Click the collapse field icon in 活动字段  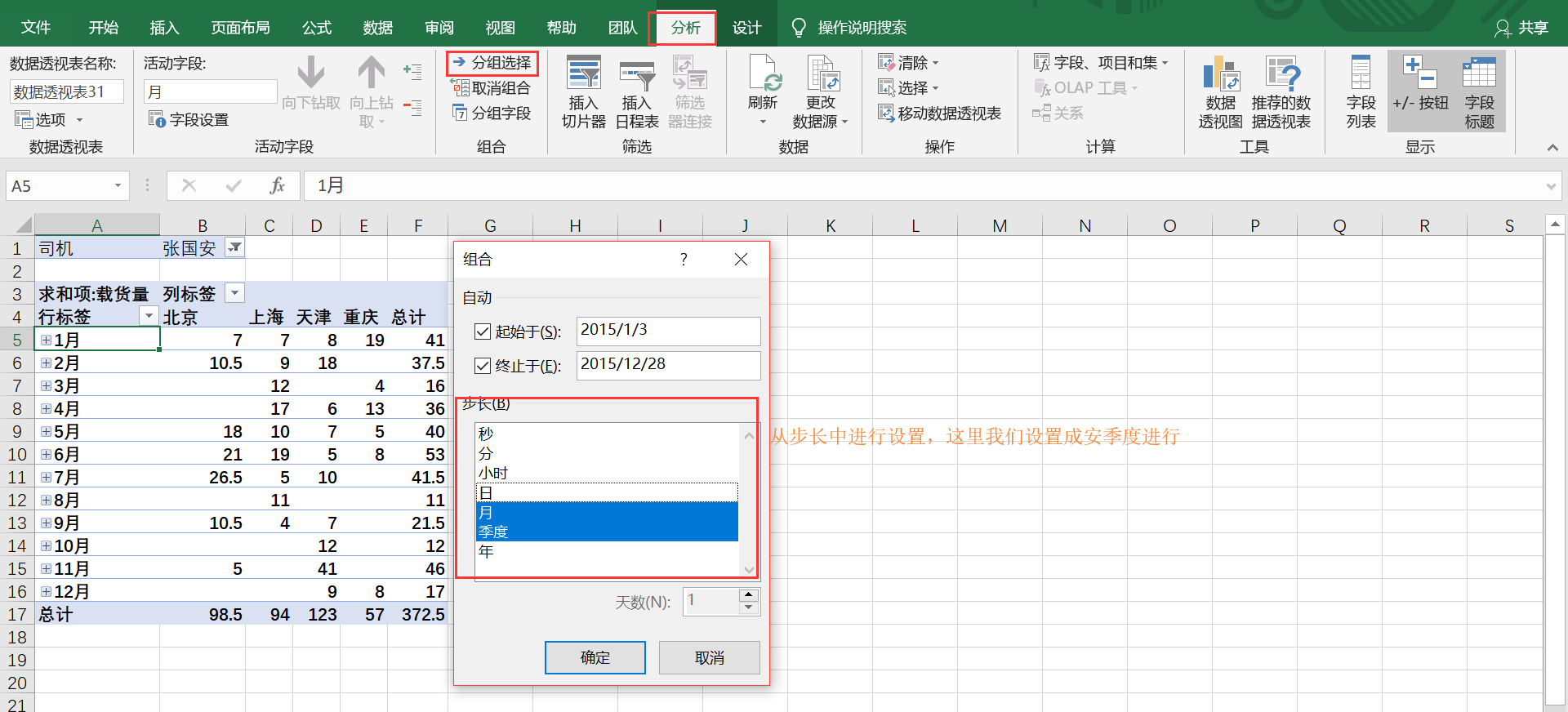coord(412,107)
